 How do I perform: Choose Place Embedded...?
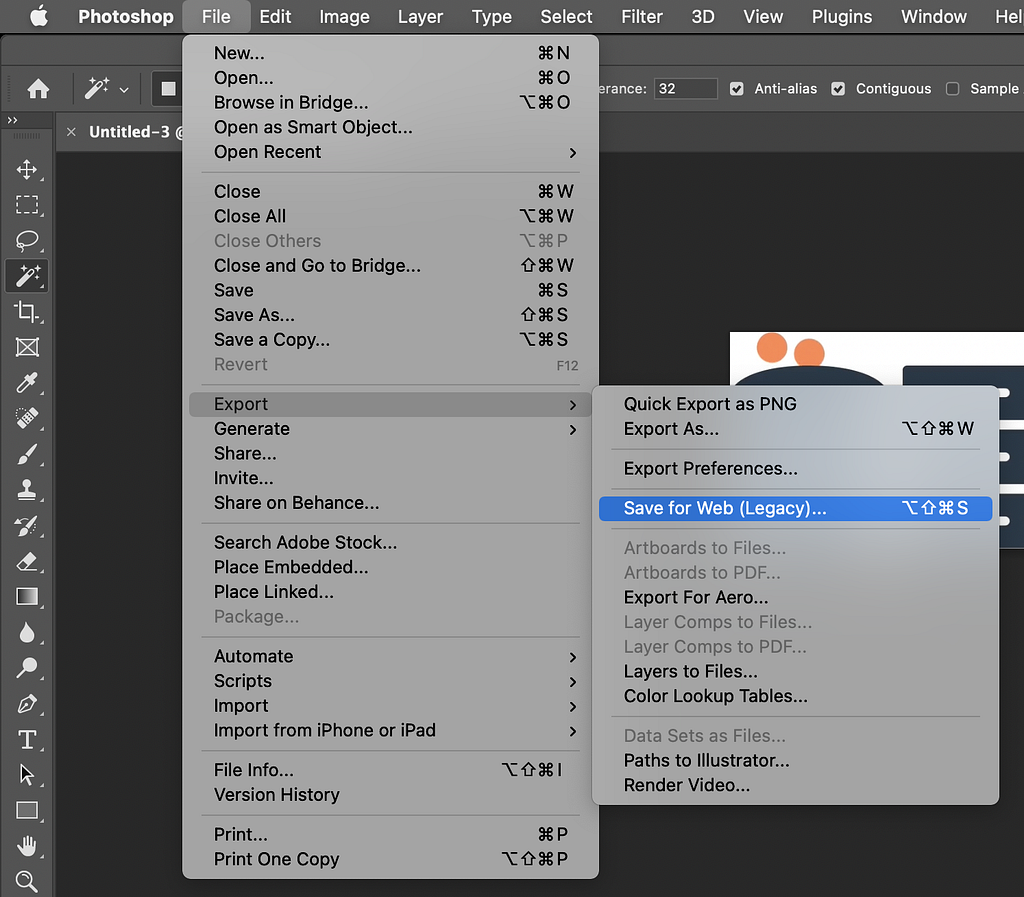coord(391,567)
